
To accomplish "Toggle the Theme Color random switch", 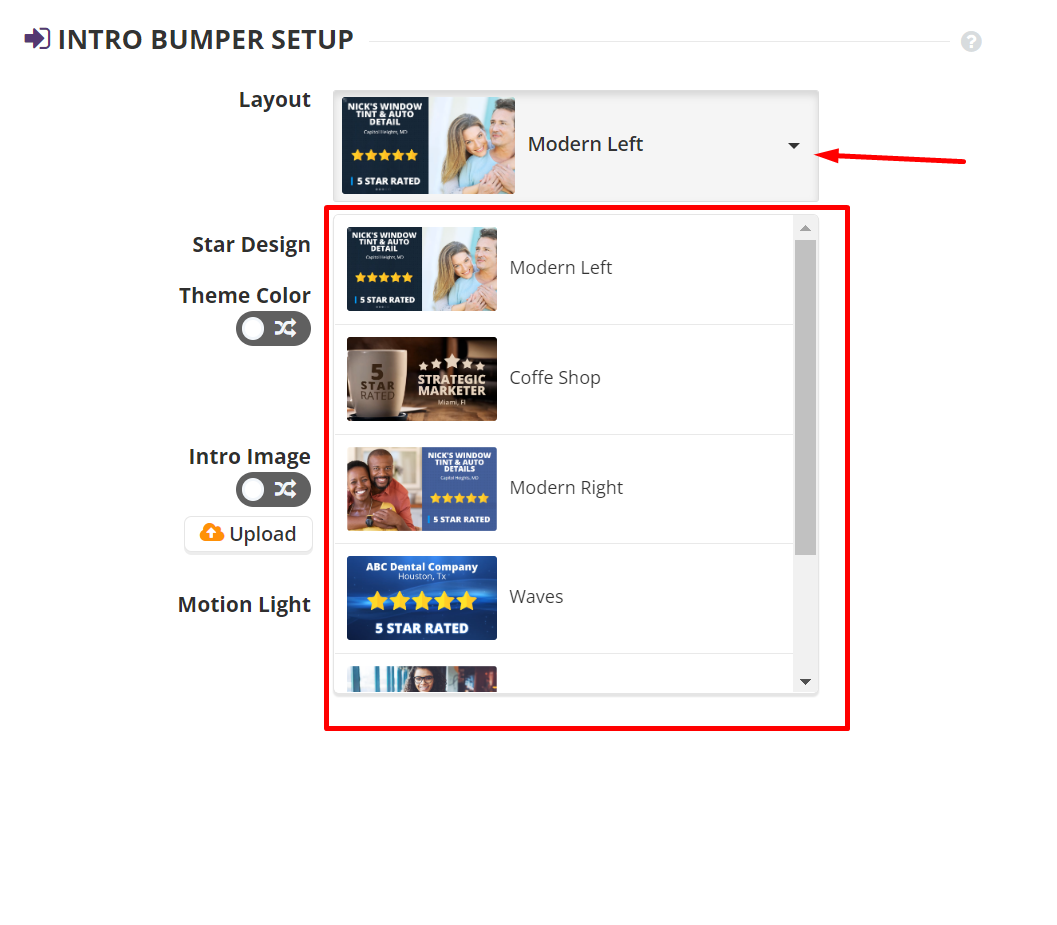I will coord(273,328).
